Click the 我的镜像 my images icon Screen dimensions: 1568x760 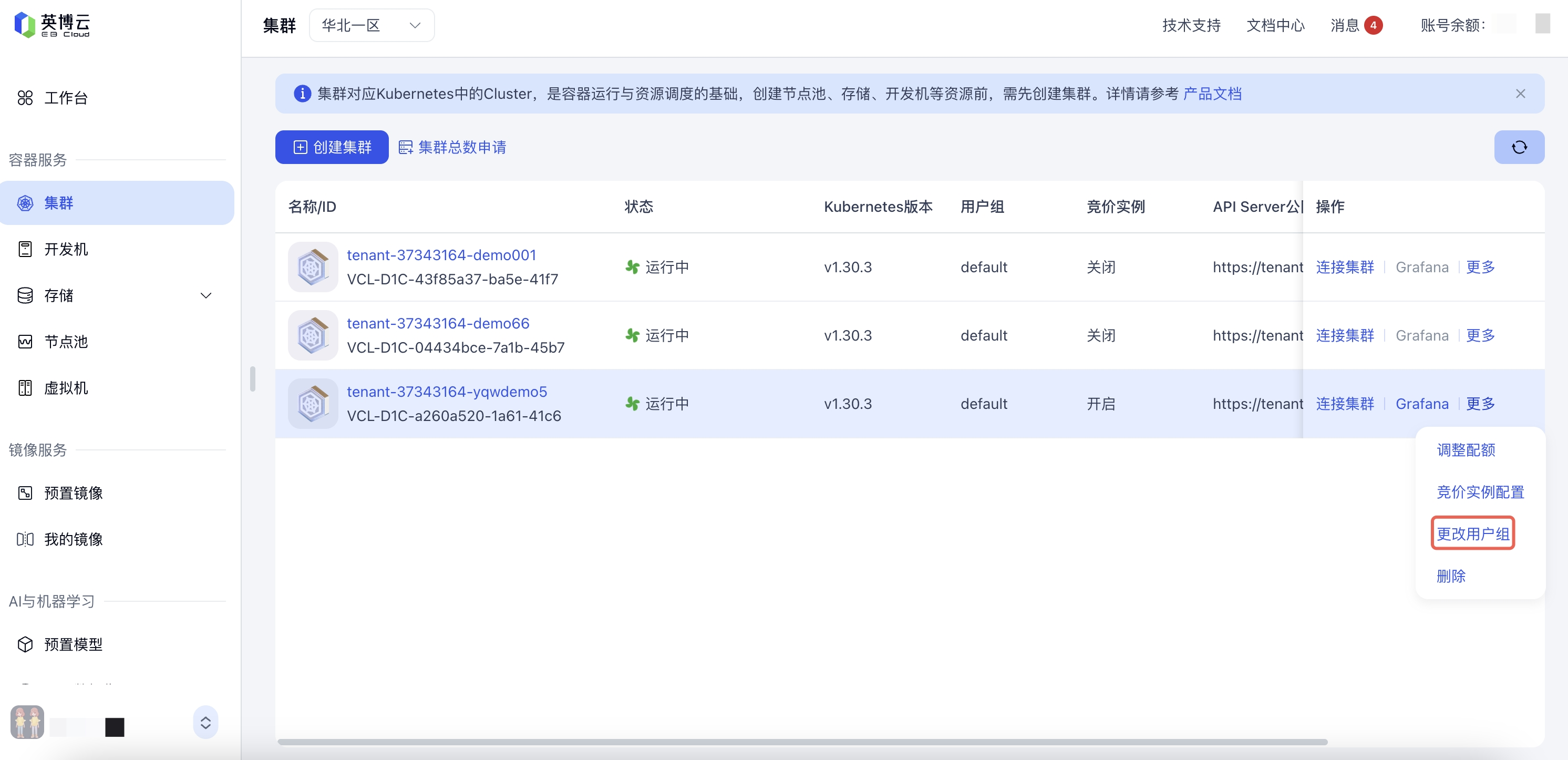(25, 539)
